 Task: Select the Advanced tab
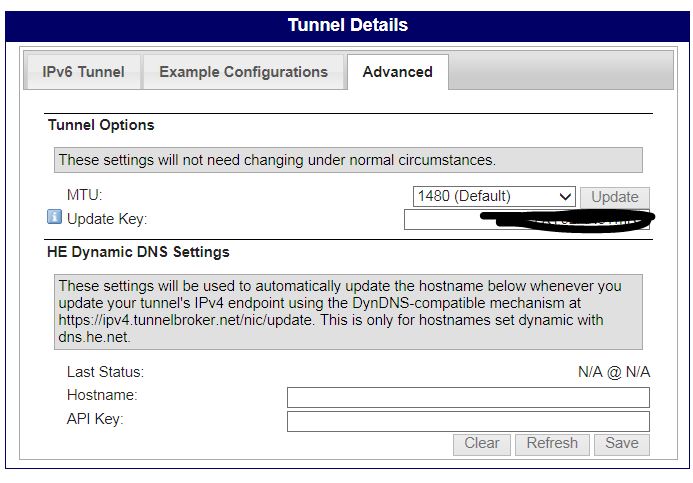point(397,72)
